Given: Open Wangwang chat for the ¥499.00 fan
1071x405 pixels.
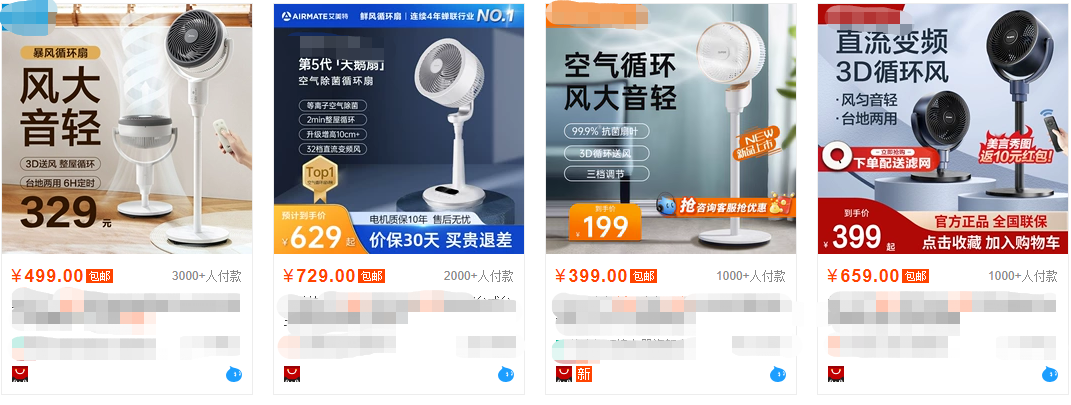Looking at the screenshot, I should click(234, 374).
